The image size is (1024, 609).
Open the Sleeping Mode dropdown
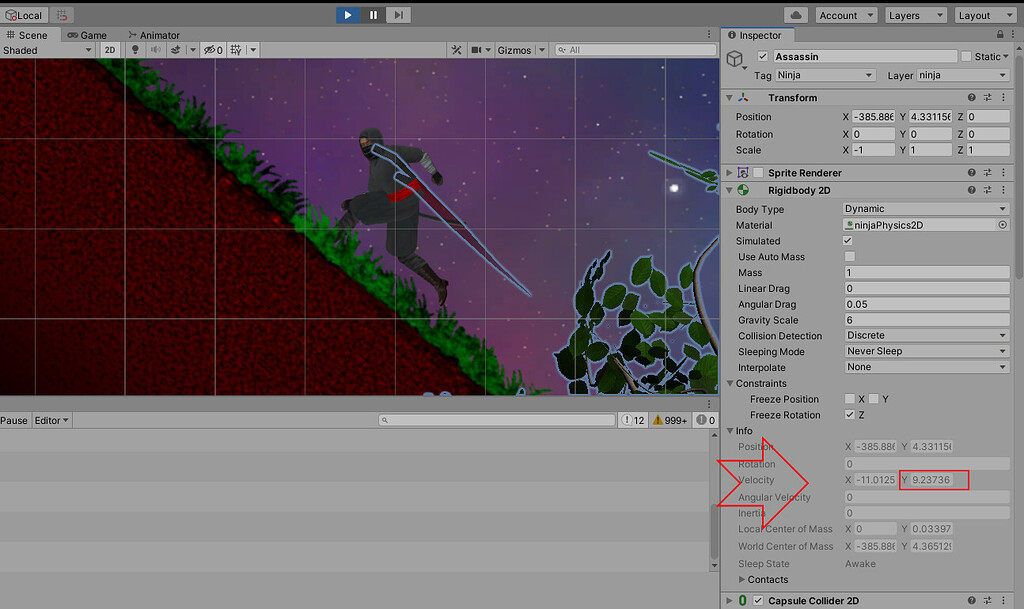pyautogui.click(x=924, y=351)
